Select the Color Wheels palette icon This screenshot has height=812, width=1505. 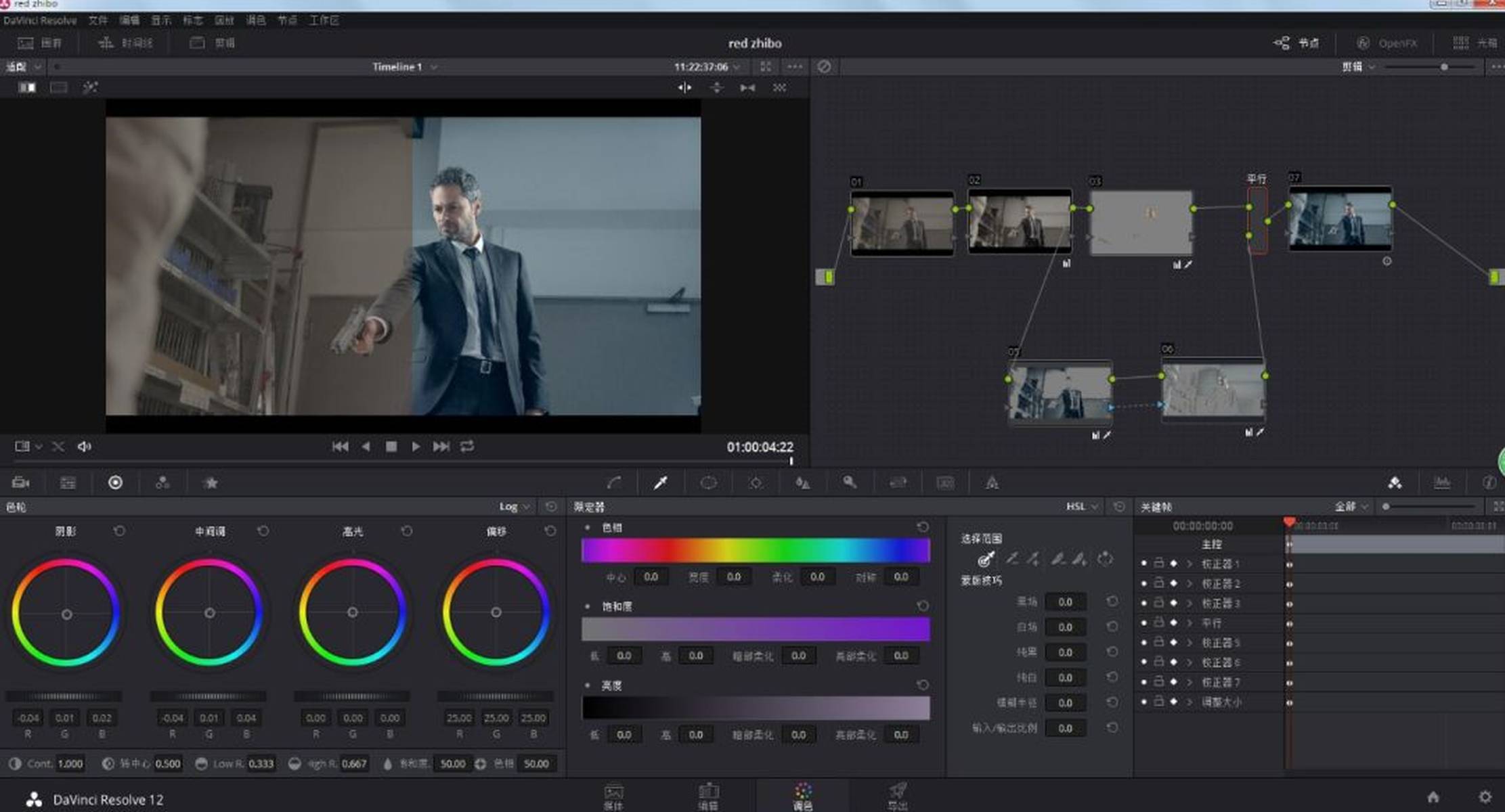115,482
